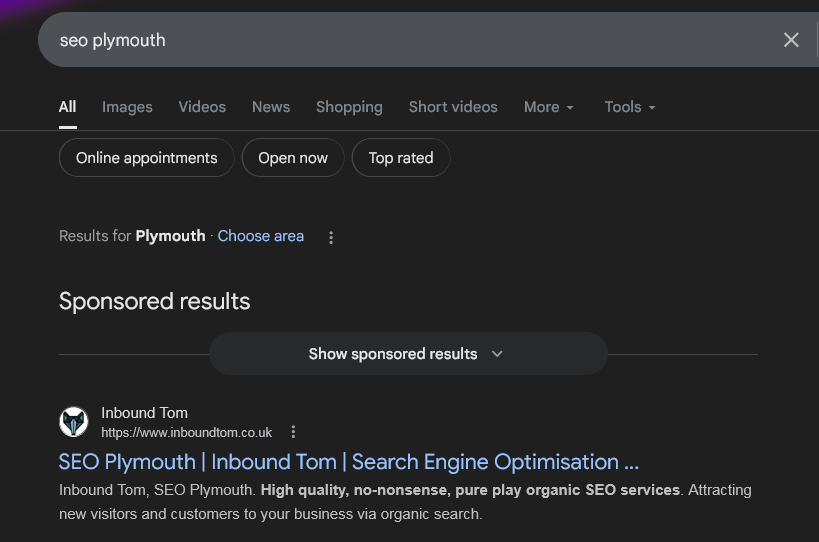Select the Shopping tab
Screen dimensions: 819x542
coord(349,107)
